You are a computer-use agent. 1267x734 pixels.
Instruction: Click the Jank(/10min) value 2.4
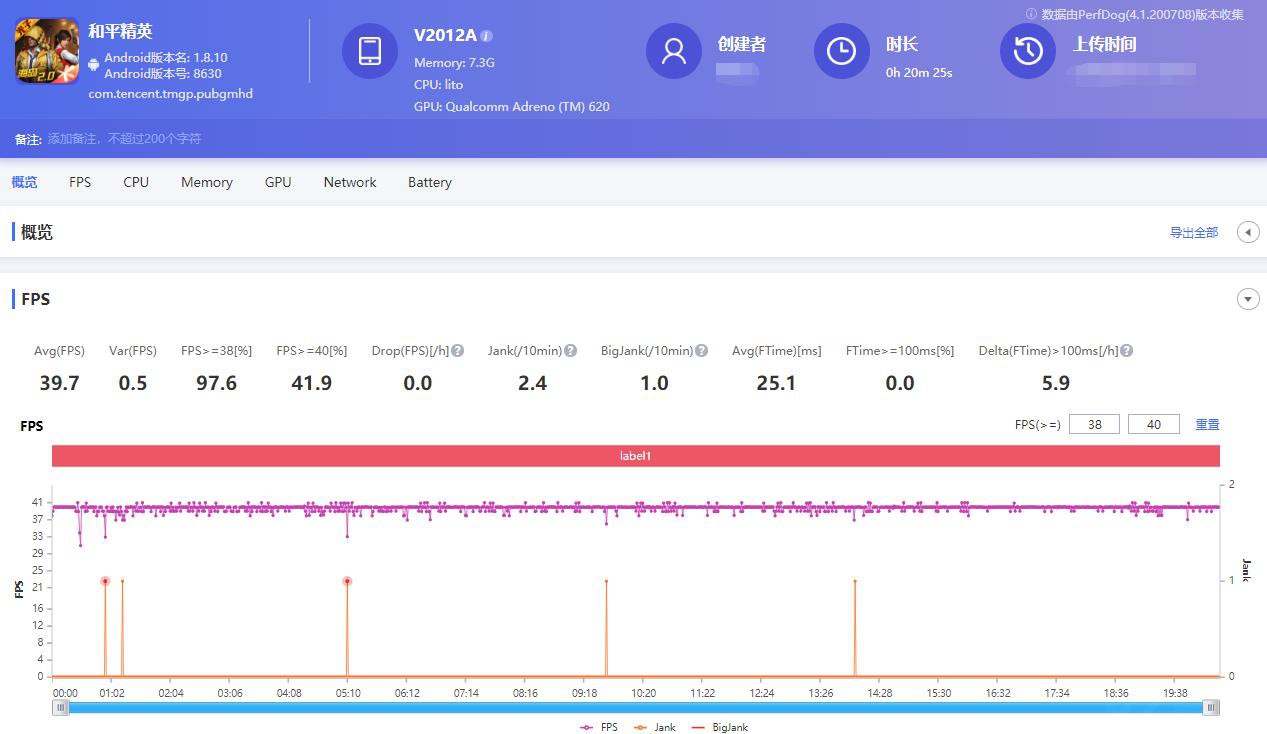(532, 383)
